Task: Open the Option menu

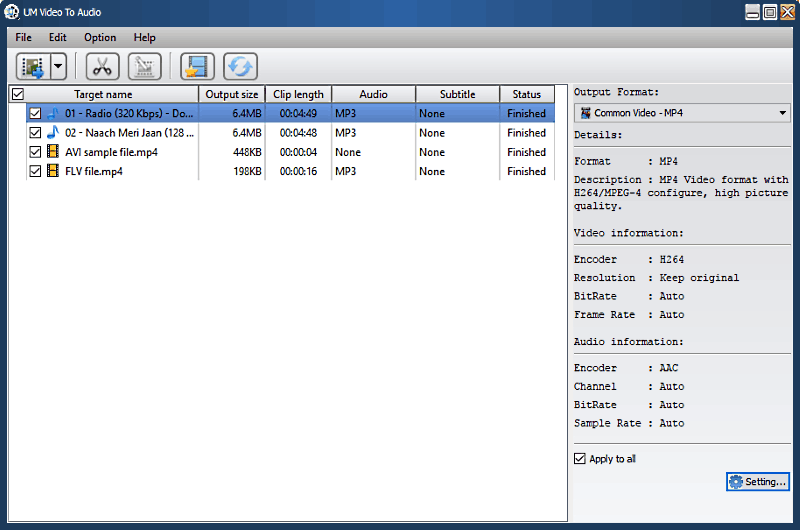Action: click(x=100, y=37)
